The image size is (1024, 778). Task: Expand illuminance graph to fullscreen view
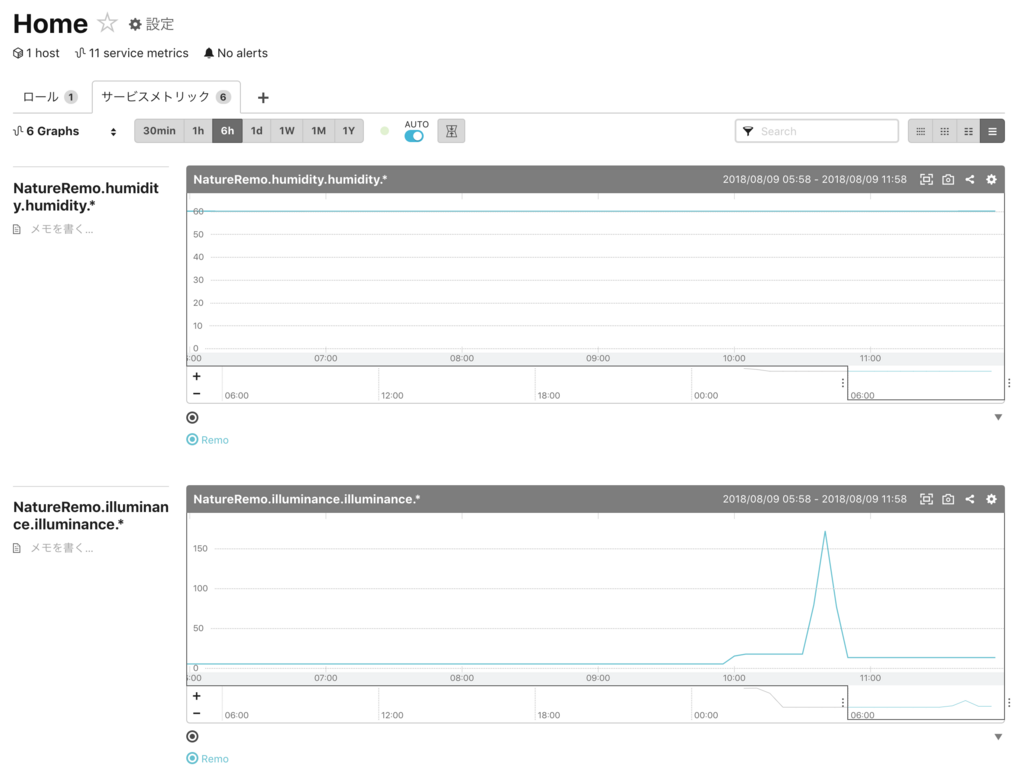coord(926,499)
